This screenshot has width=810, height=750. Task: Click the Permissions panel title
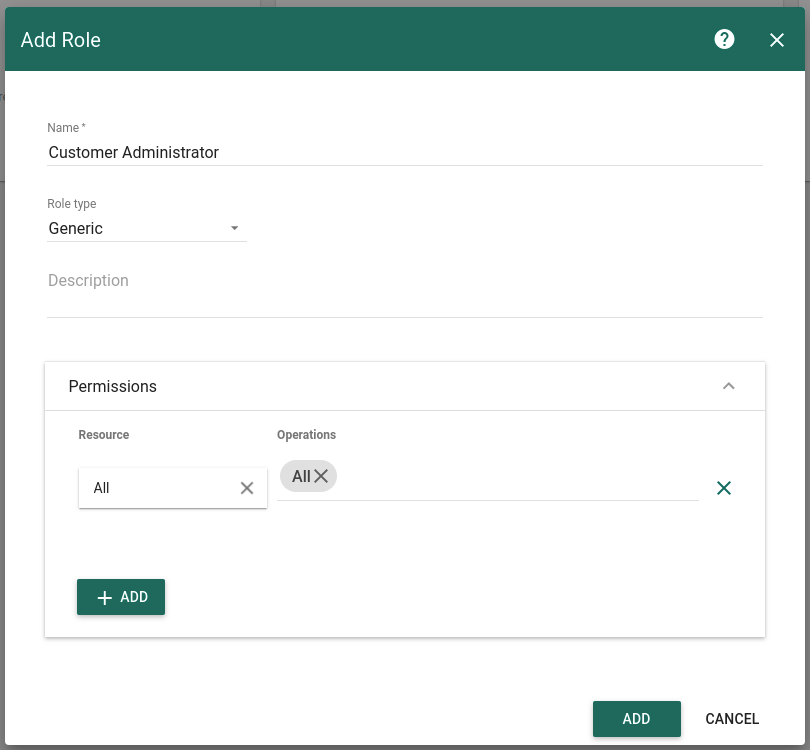coord(113,386)
